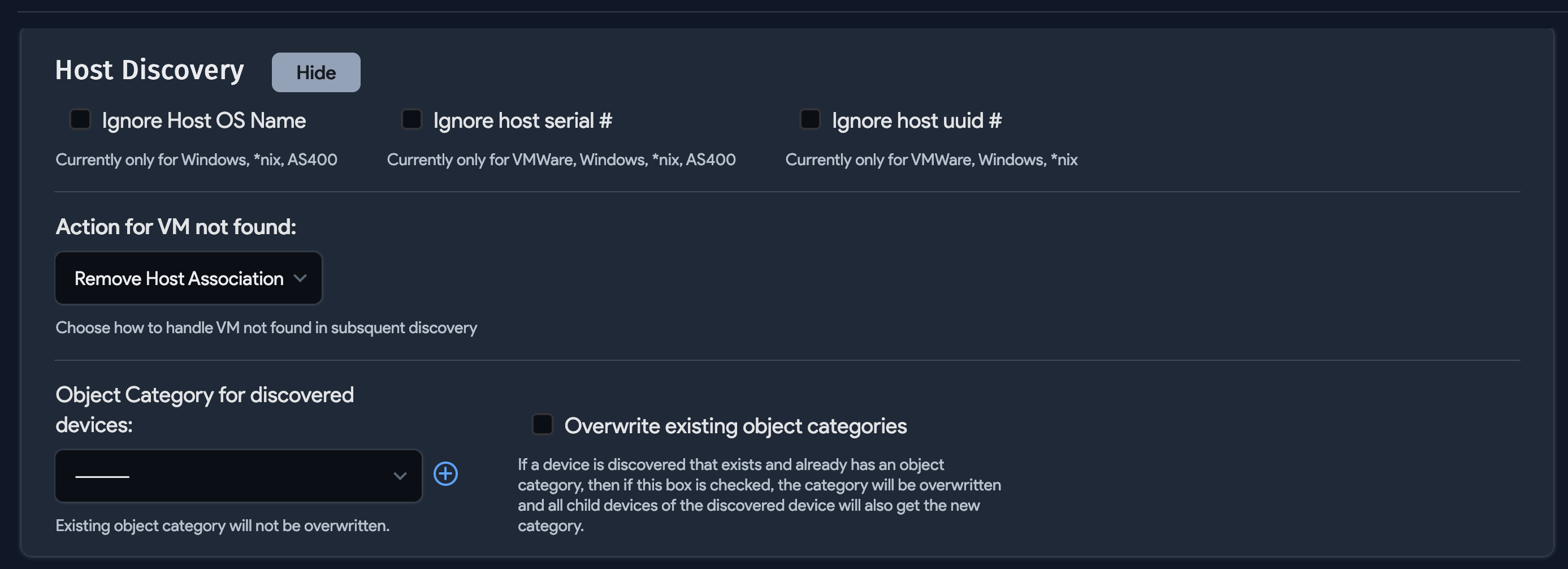Click the Action for VM not found label
This screenshot has height=569, width=1568.
[x=176, y=227]
